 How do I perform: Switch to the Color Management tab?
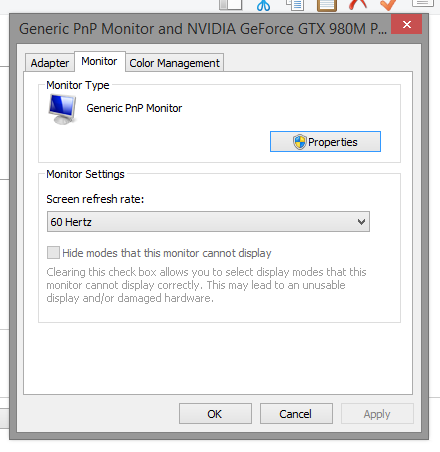click(x=174, y=62)
